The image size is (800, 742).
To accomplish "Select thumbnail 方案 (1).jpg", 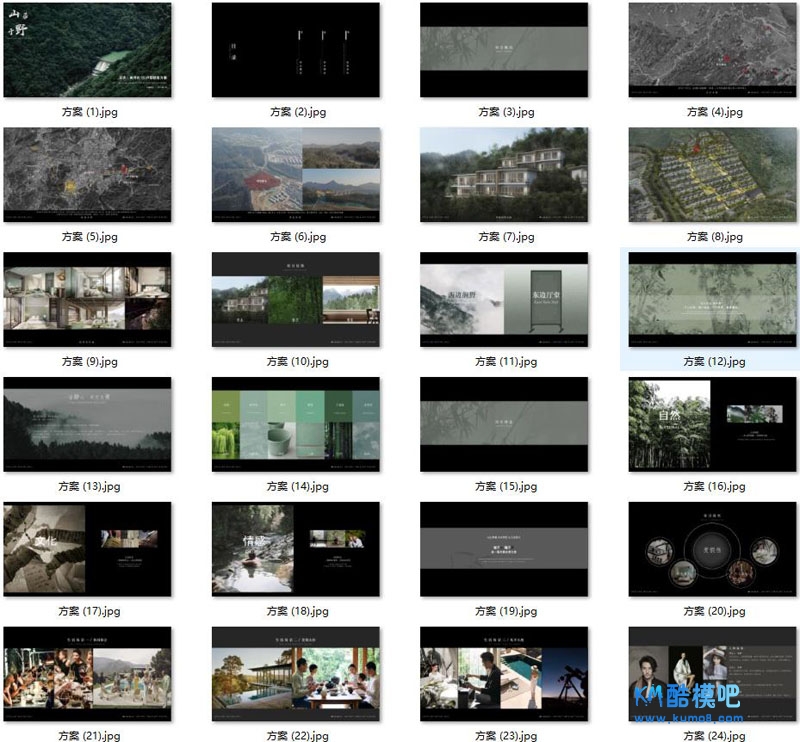I will click(87, 50).
